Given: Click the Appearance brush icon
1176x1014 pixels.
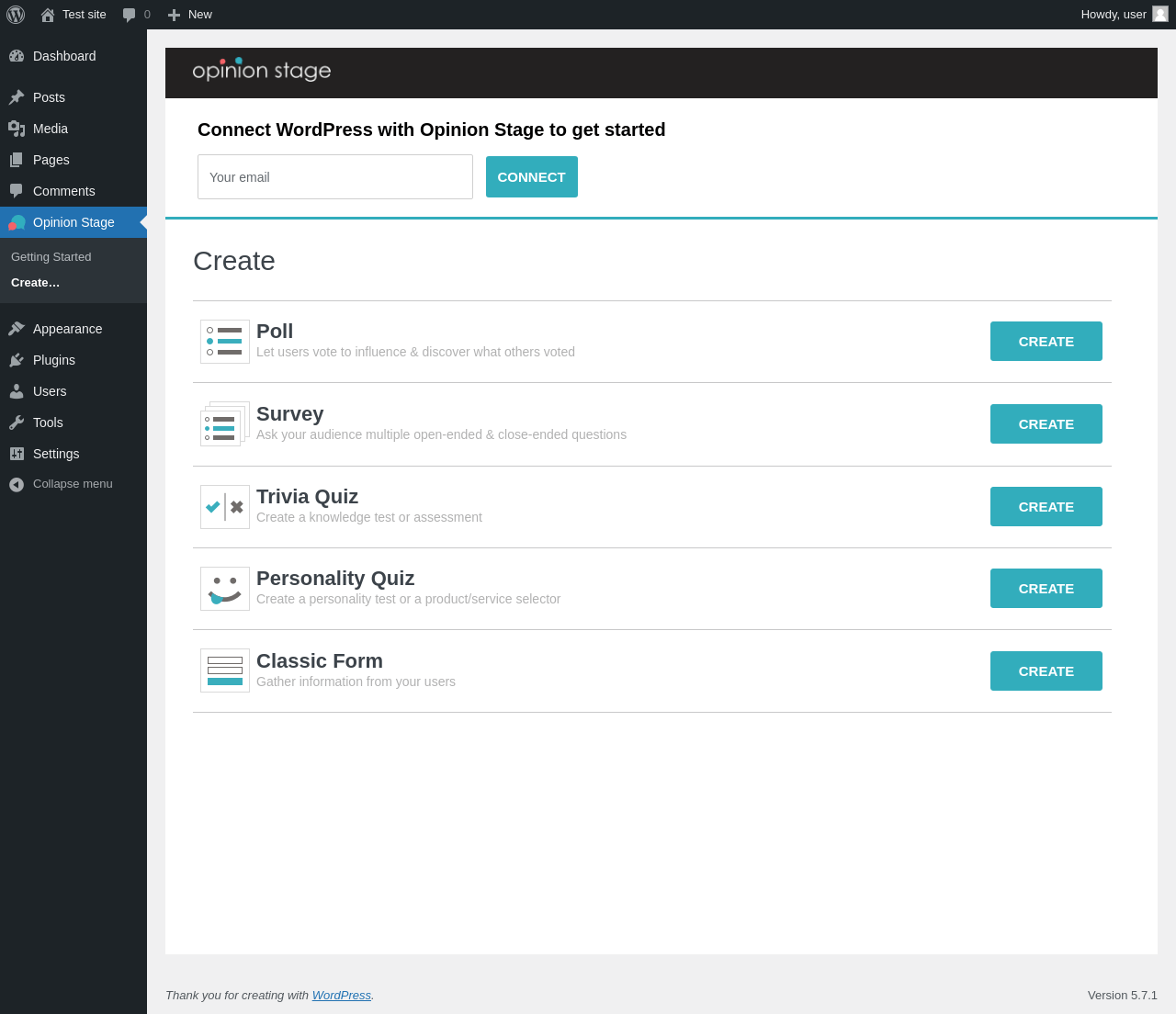Looking at the screenshot, I should click(x=17, y=329).
